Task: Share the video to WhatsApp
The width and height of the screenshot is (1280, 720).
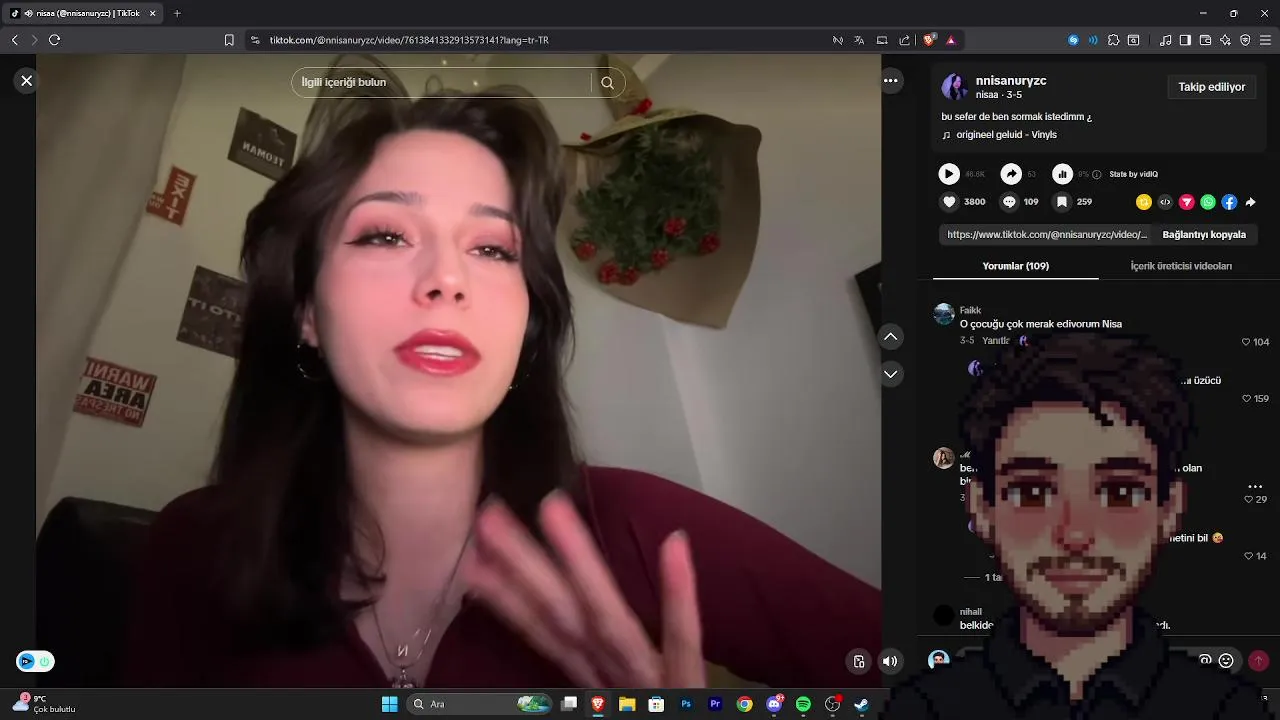Action: (x=1208, y=202)
